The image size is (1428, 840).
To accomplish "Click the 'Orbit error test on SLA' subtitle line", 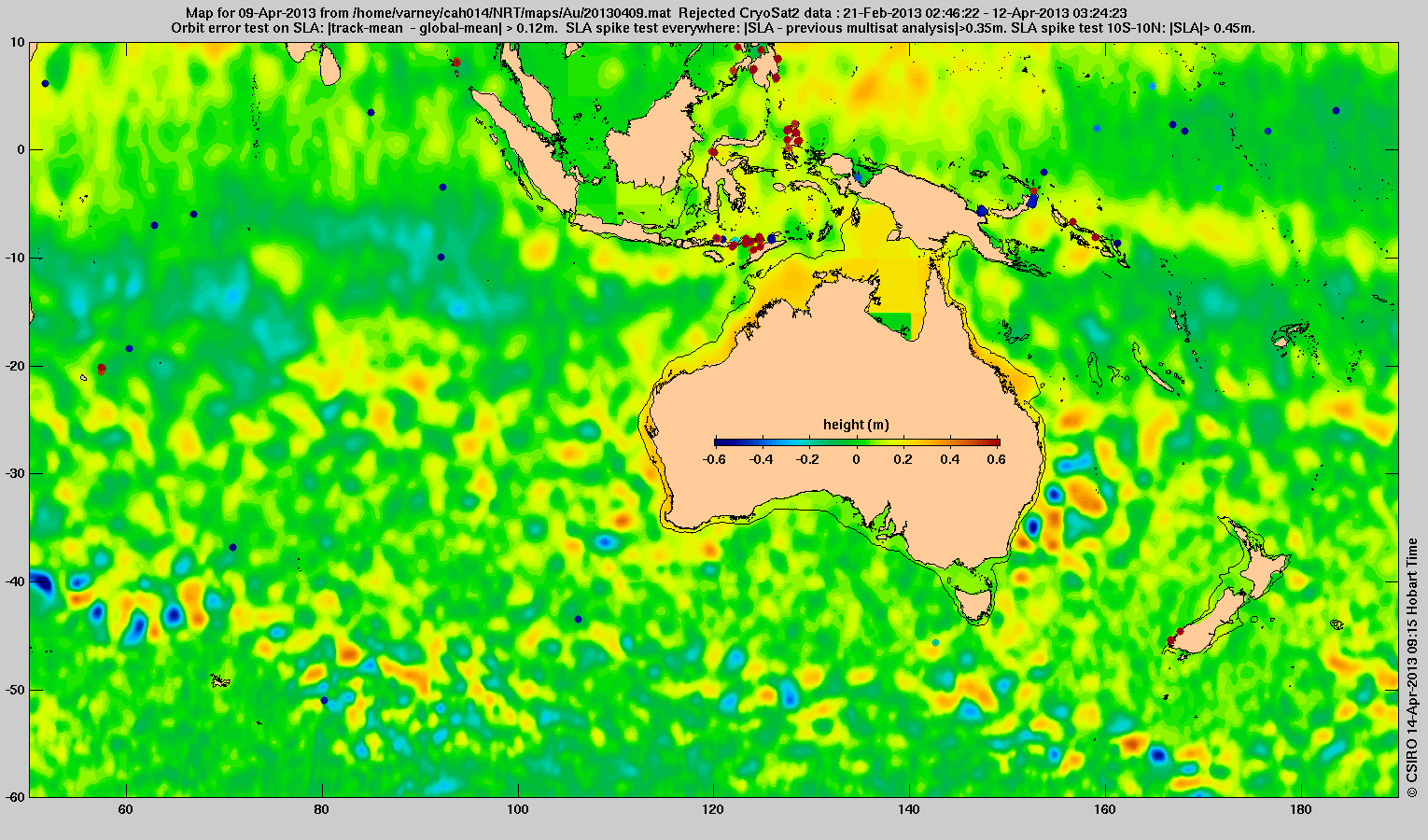I will coord(713,28).
